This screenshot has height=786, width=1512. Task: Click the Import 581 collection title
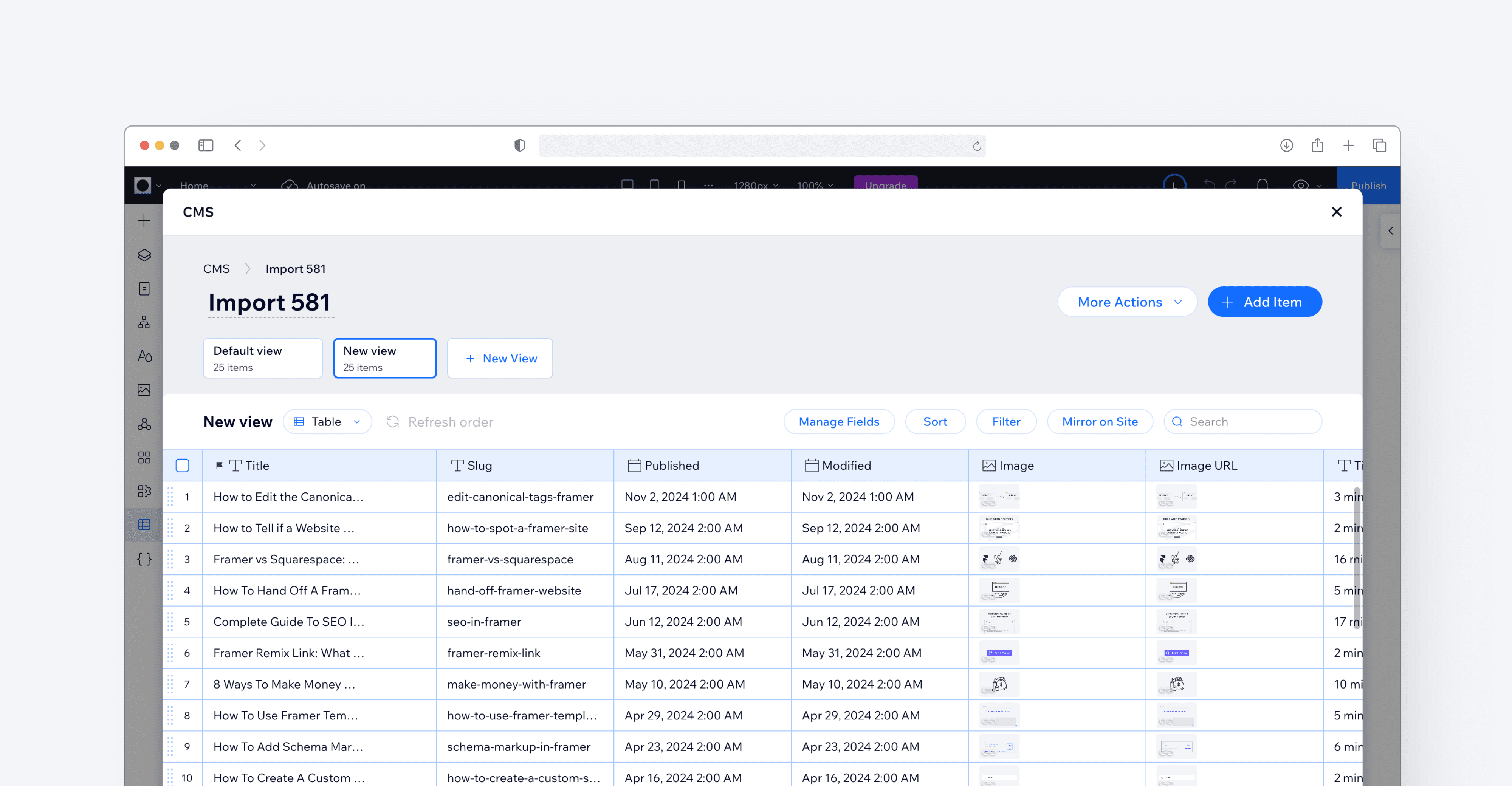click(270, 303)
